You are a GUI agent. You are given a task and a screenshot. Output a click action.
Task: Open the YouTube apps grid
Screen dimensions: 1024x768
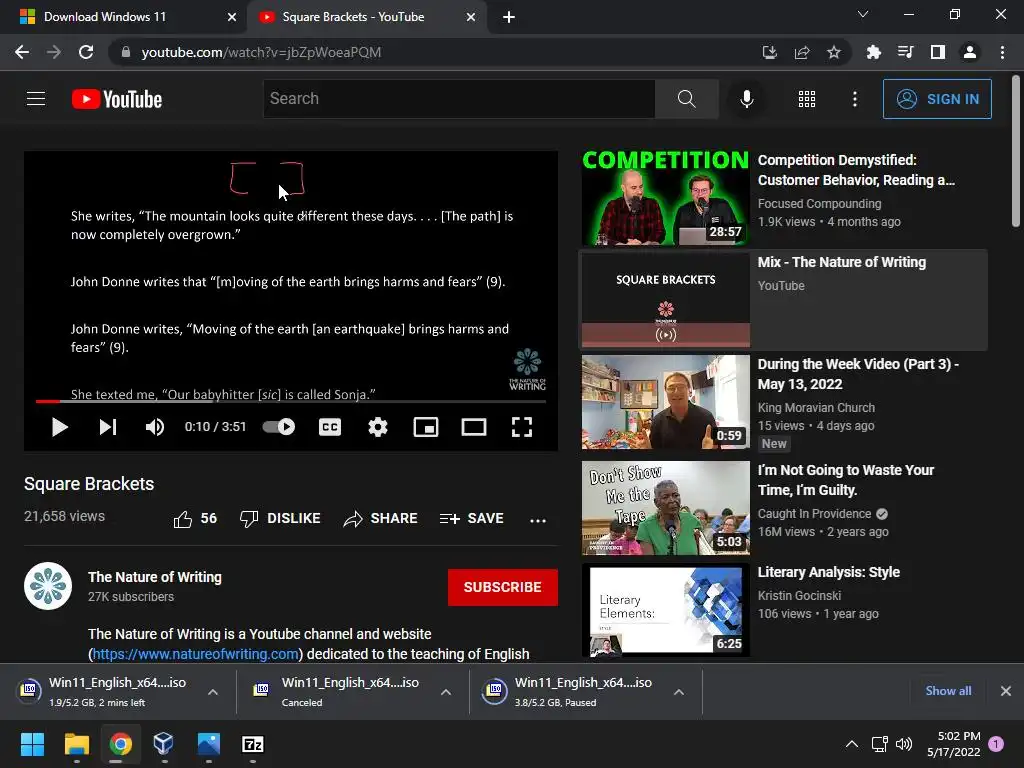807,99
